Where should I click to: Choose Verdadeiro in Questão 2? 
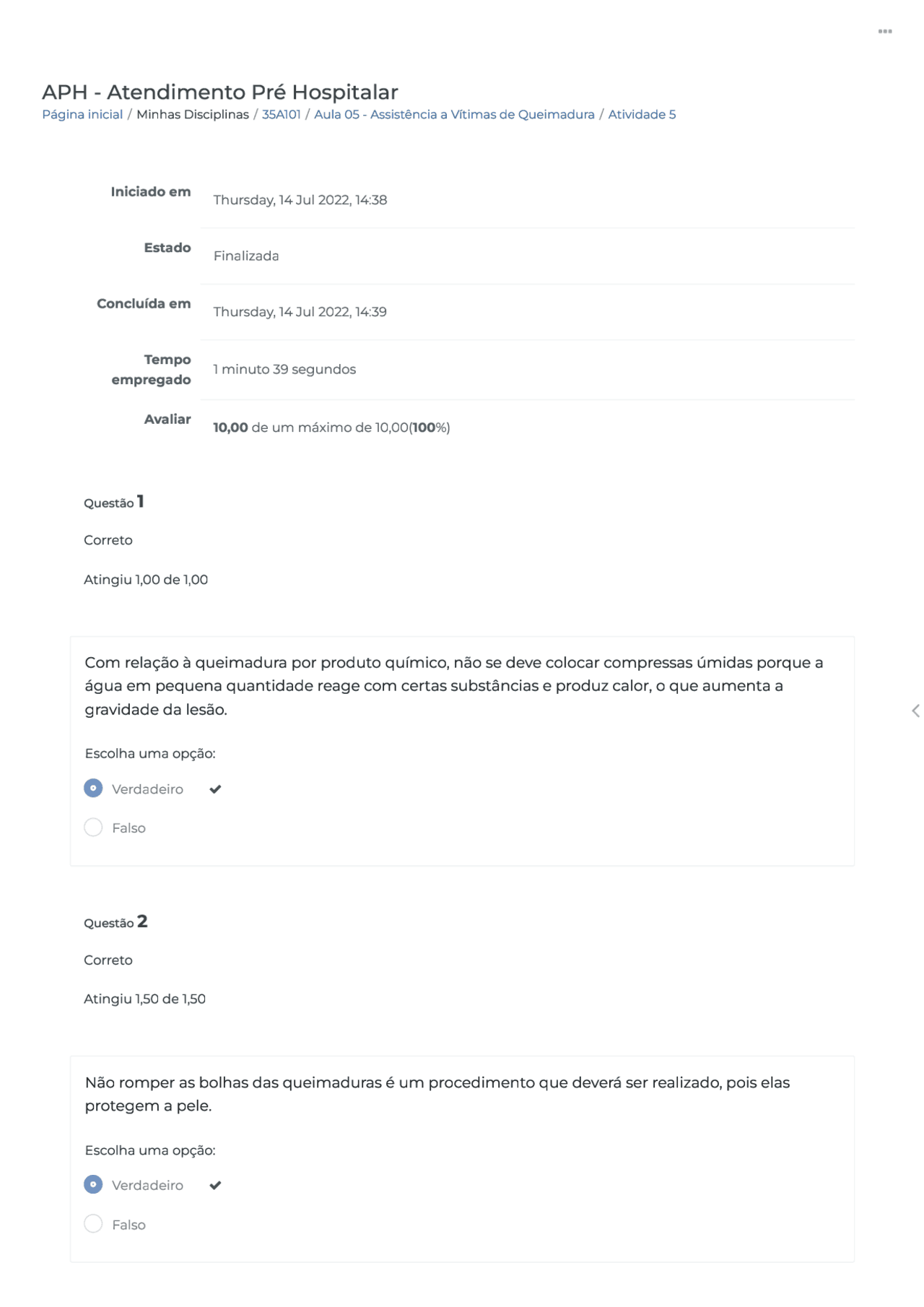(93, 1184)
